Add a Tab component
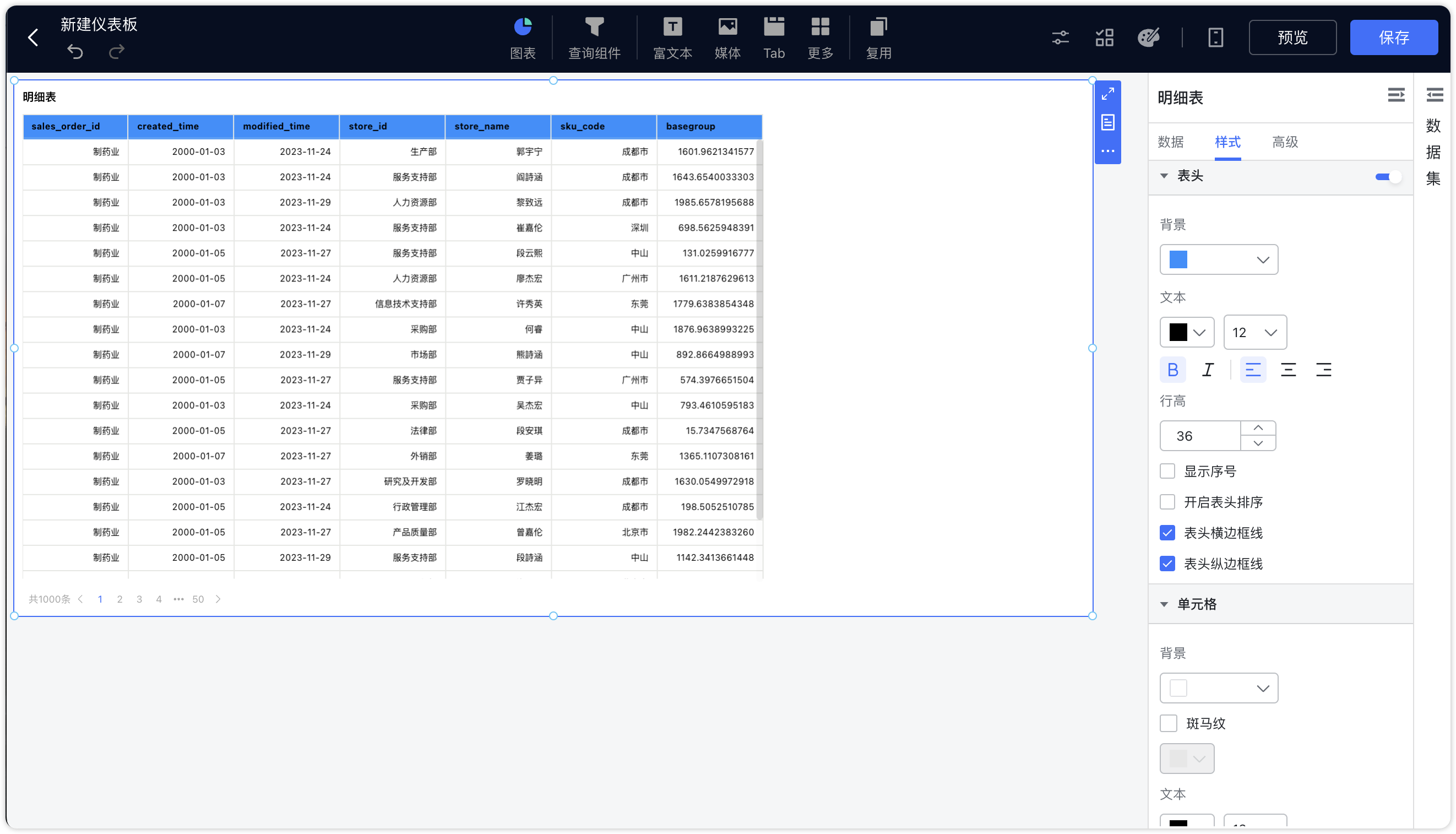Screen dimensions: 1456x834 click(x=774, y=39)
